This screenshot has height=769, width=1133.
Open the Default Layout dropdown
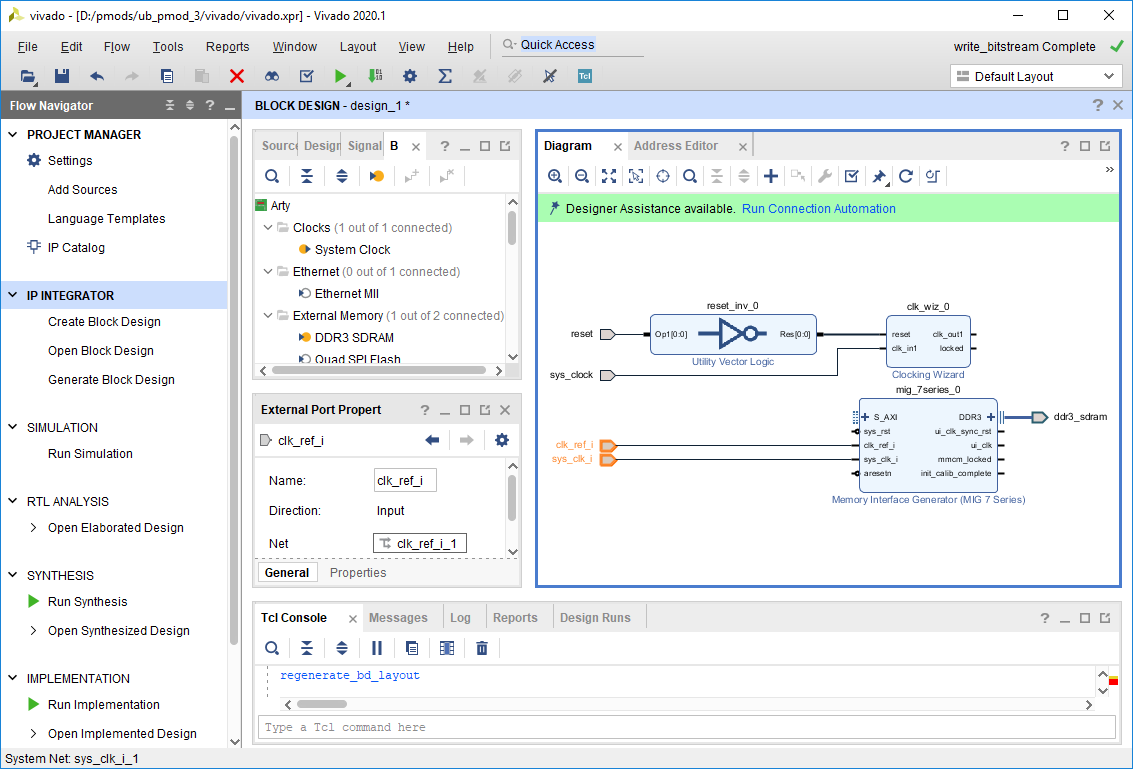1036,76
